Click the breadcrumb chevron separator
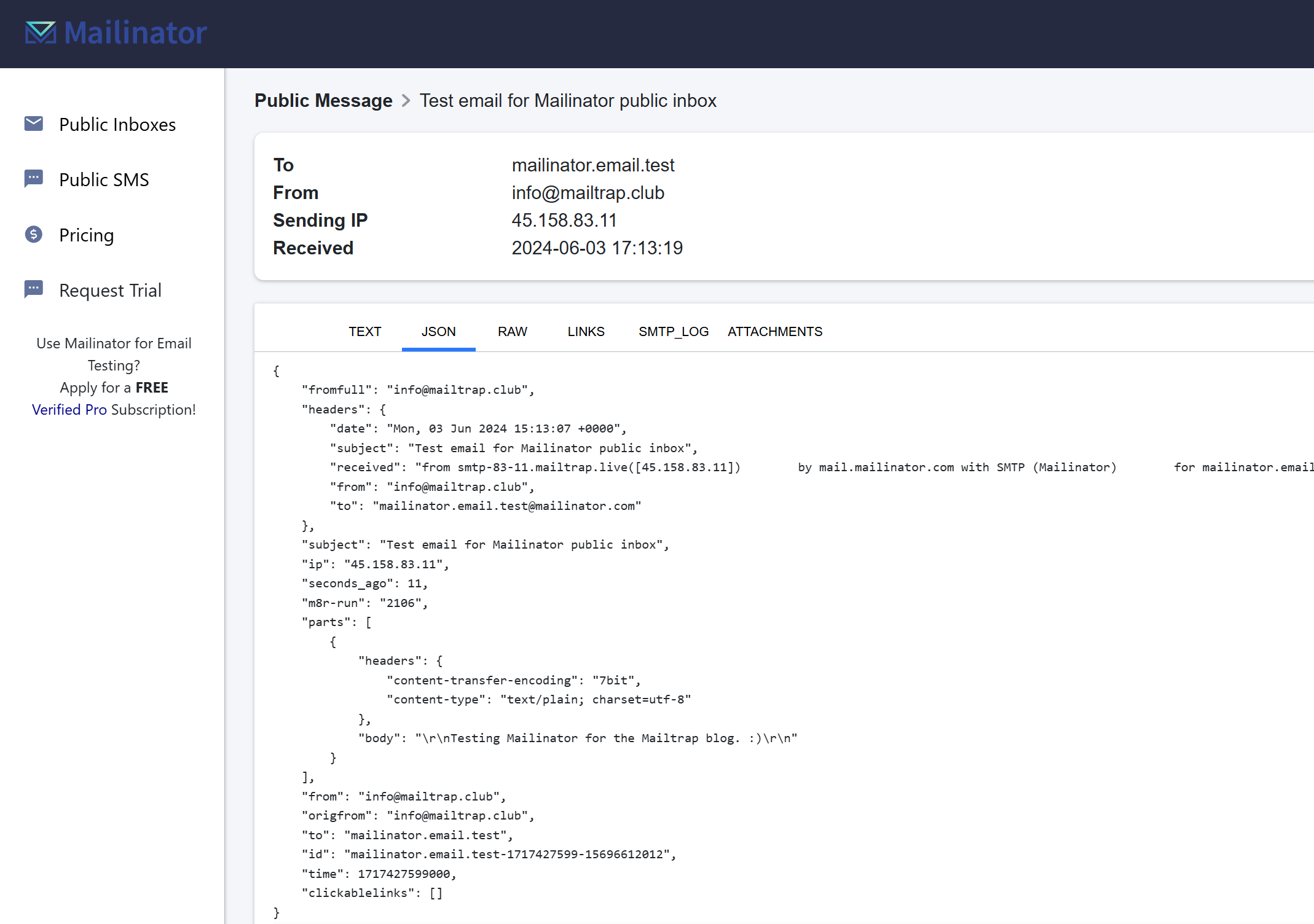This screenshot has height=924, width=1314. coord(406,100)
